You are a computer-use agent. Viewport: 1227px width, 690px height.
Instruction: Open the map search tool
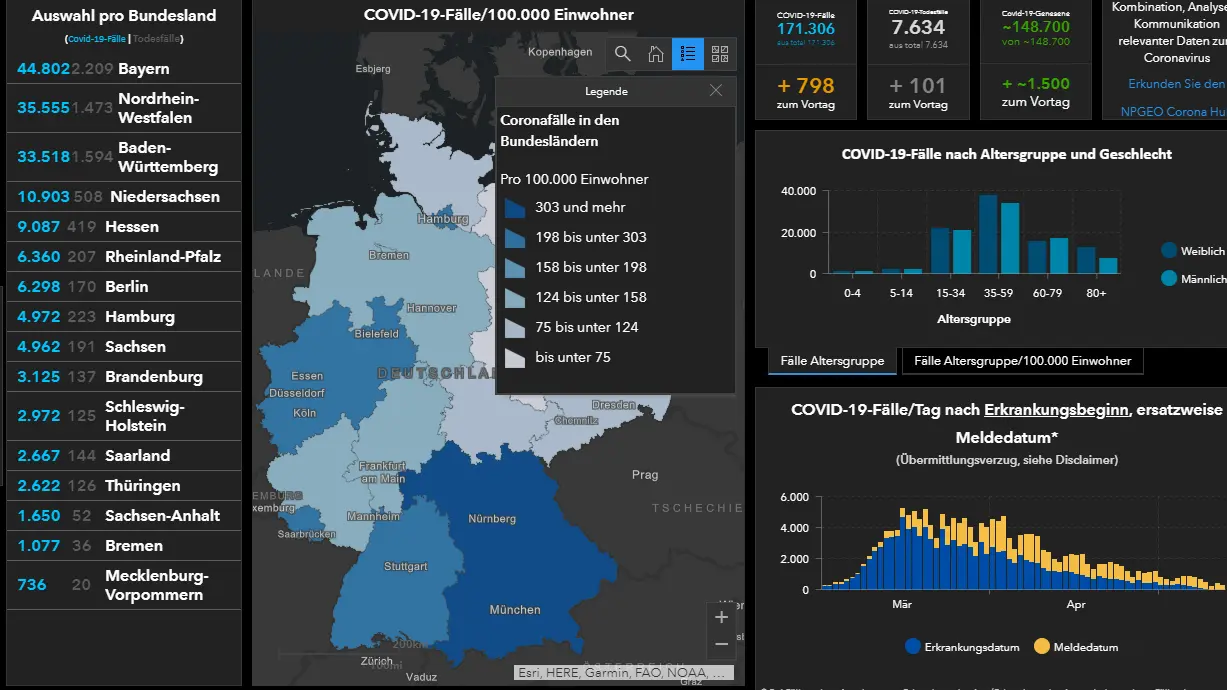tap(622, 54)
